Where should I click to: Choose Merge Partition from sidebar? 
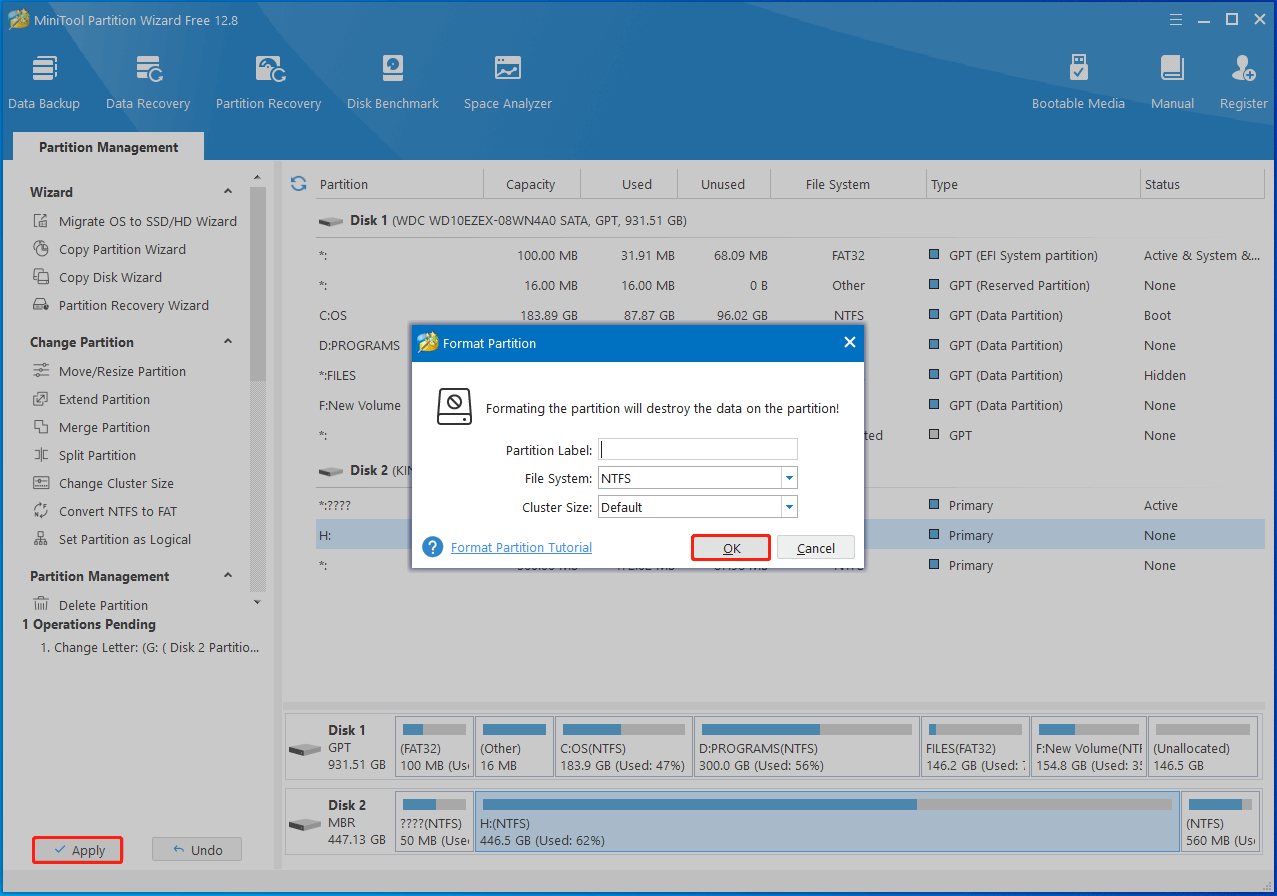coord(104,427)
